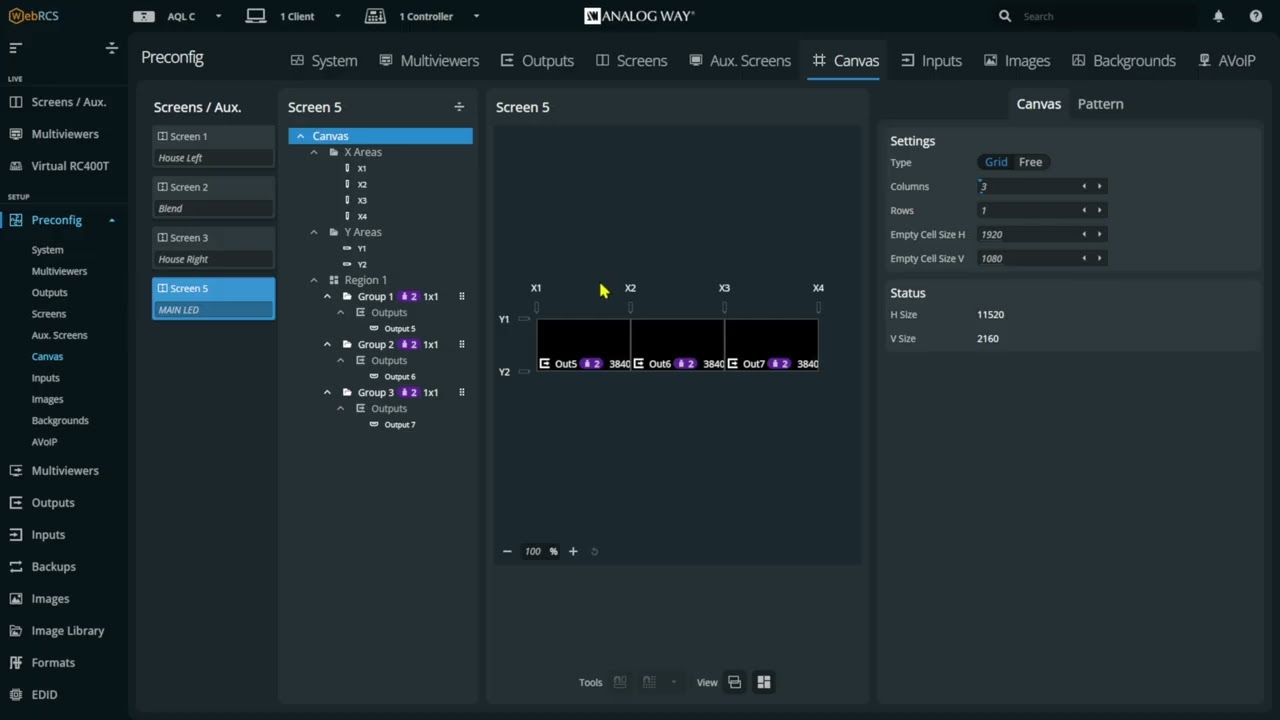1280x720 pixels.
Task: Switch to the Pattern tab
Action: 1100,104
